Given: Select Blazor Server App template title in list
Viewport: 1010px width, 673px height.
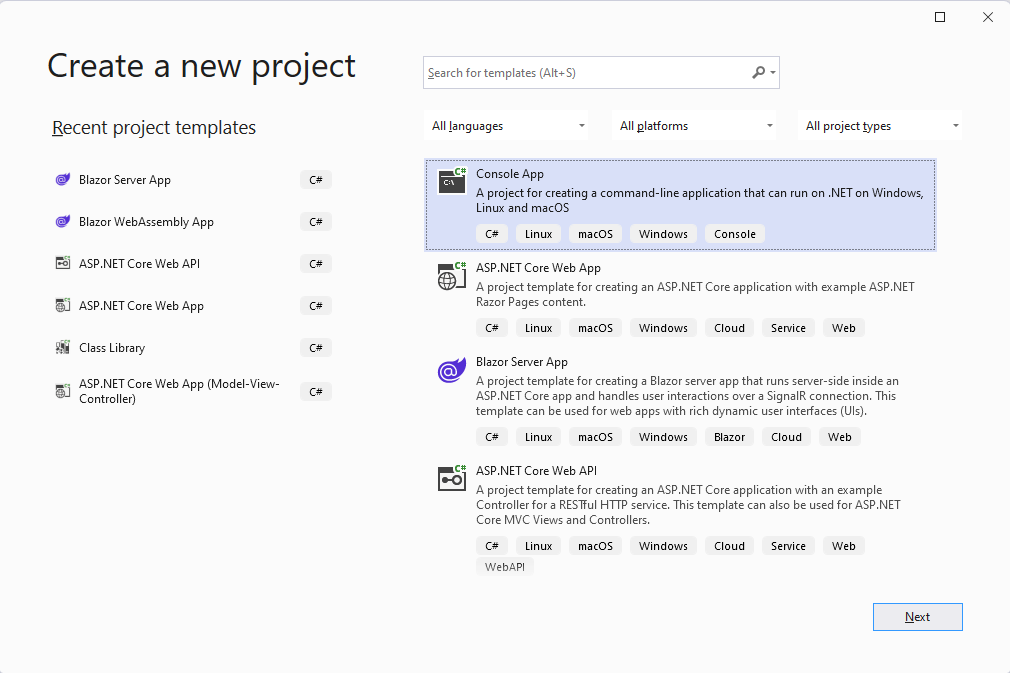Looking at the screenshot, I should coord(522,362).
